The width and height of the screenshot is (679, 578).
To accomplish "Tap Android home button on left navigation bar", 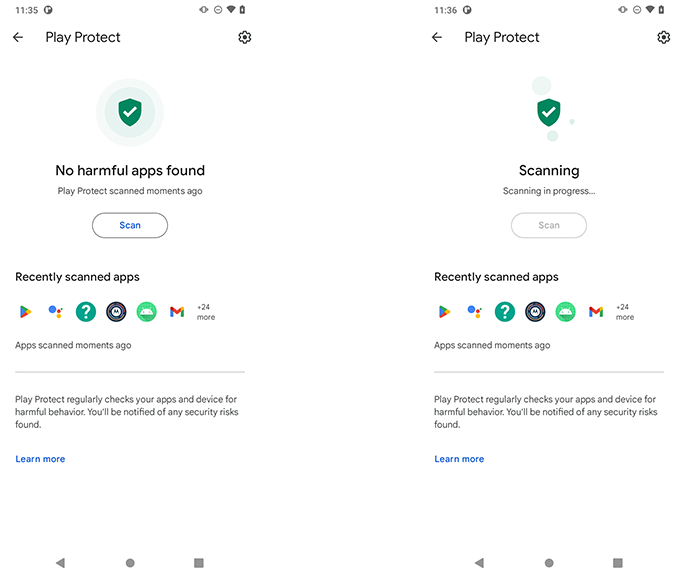I will tap(130, 562).
